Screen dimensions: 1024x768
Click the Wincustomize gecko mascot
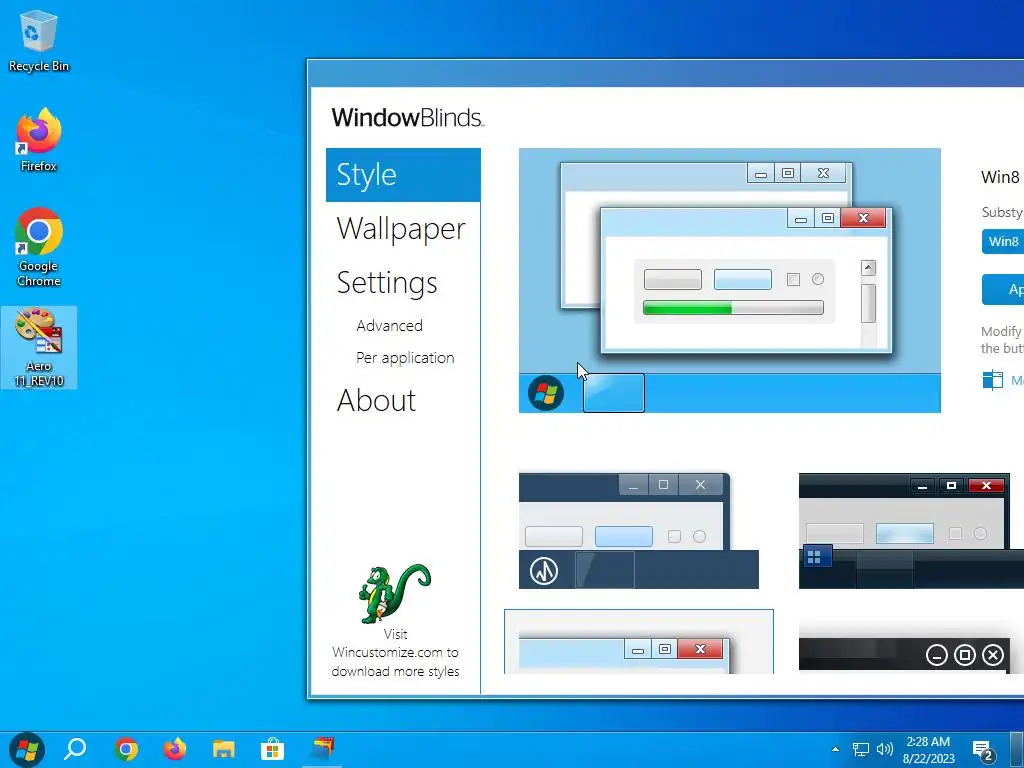(394, 593)
